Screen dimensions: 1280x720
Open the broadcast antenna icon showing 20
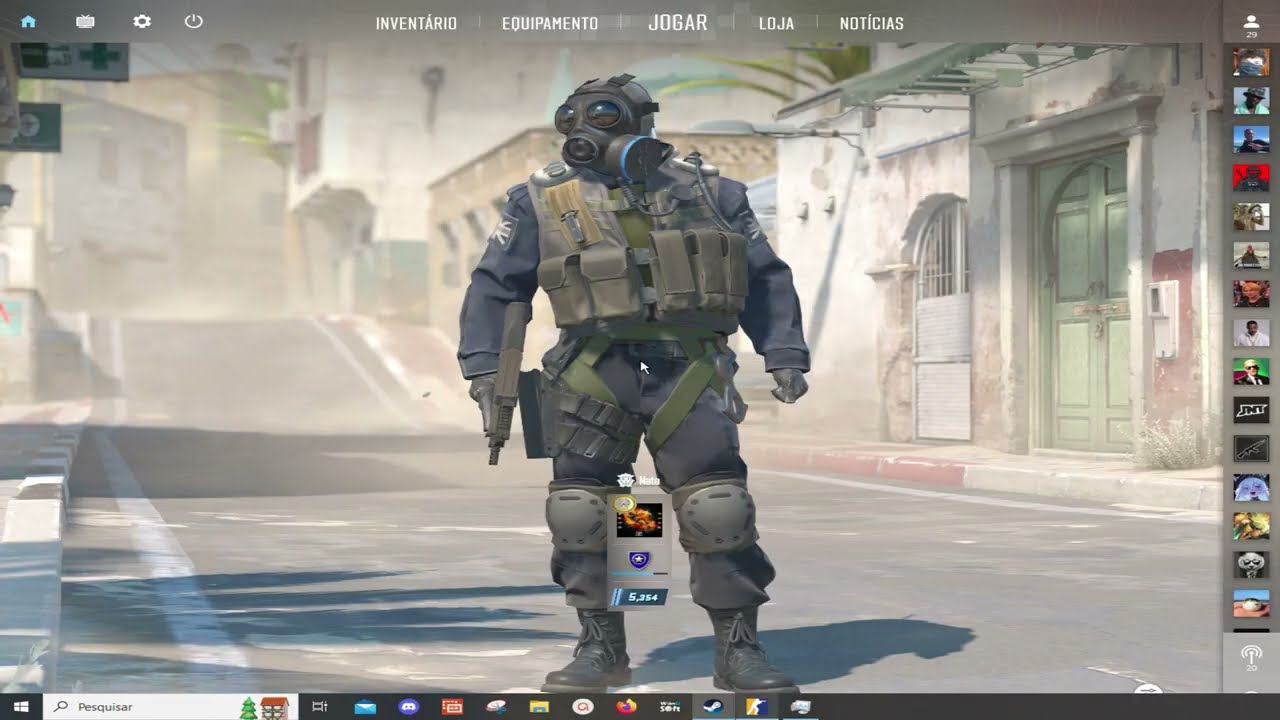point(1251,658)
